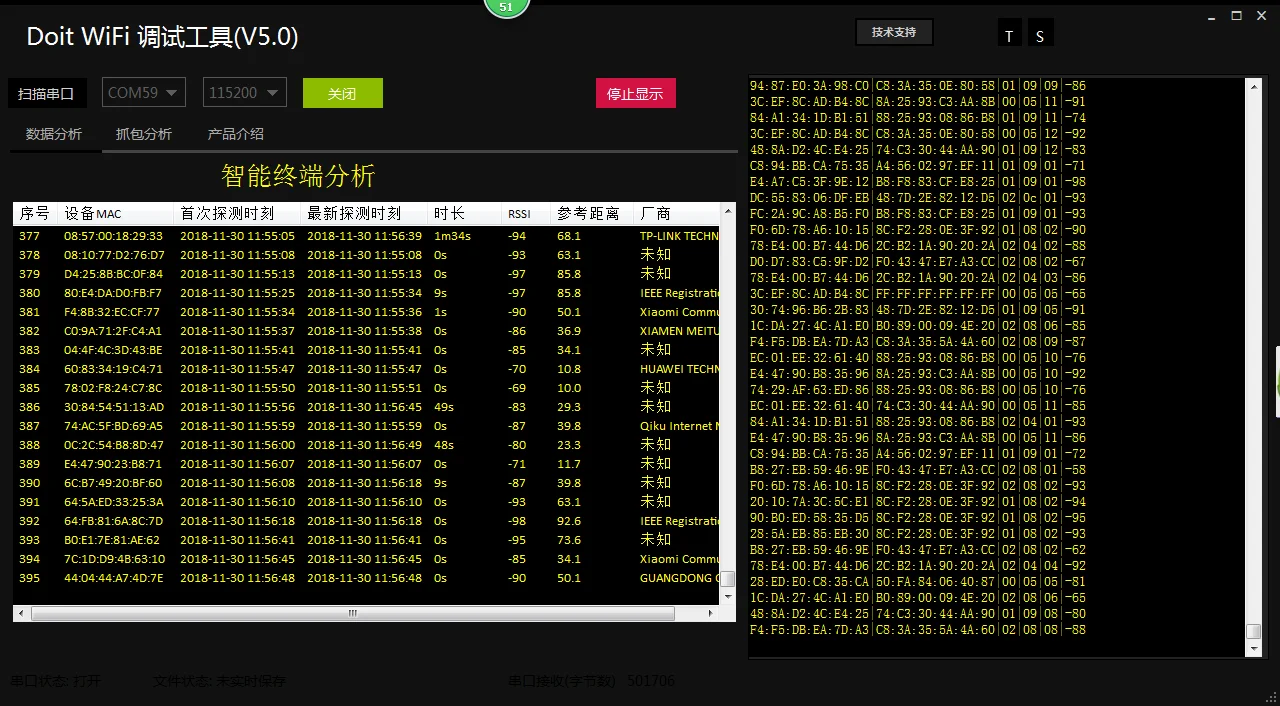Select MAC 74:AC:5F:BD:69:A5 in row 387
The height and width of the screenshot is (706, 1280).
113,426
